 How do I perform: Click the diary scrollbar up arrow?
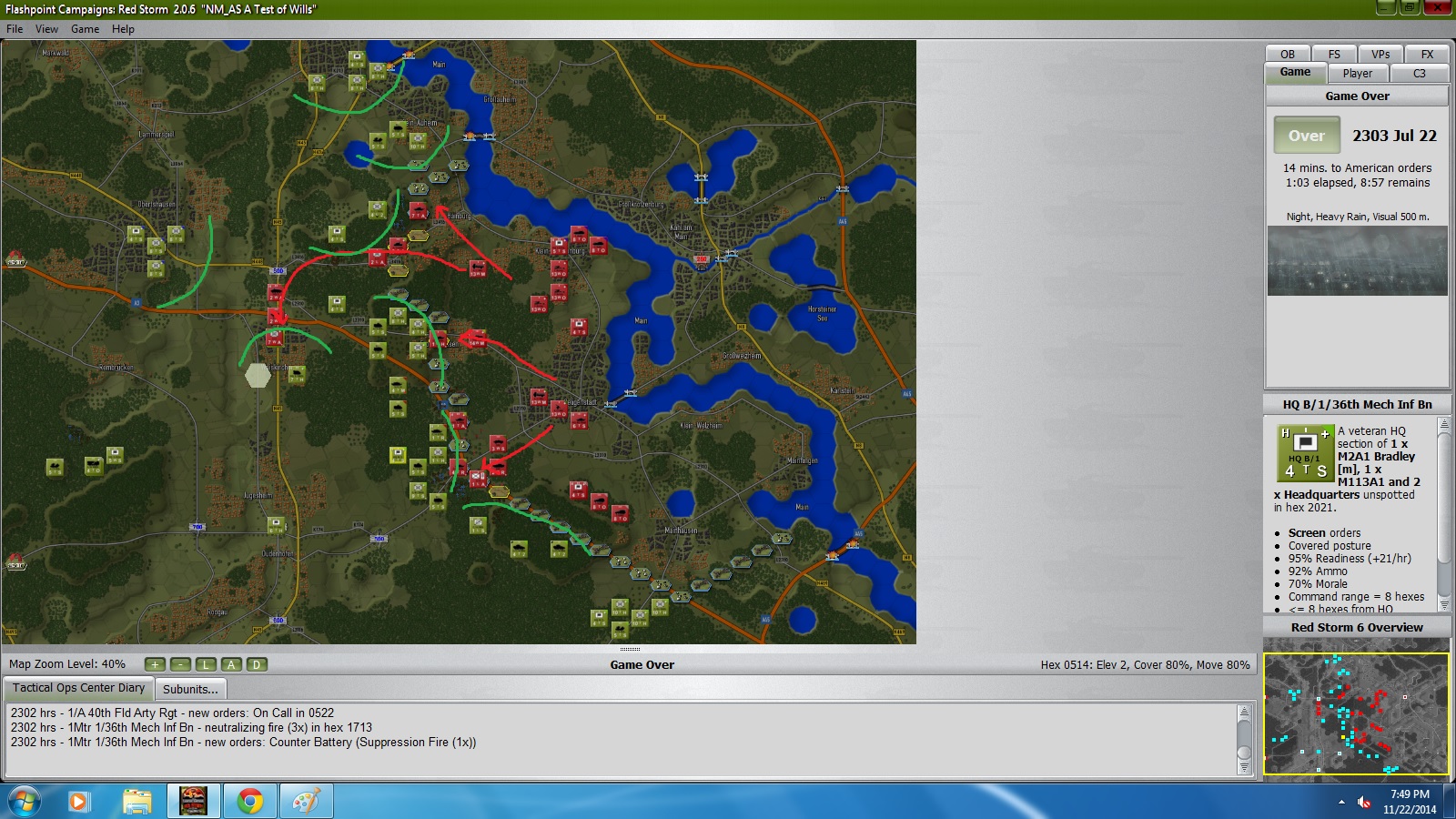1244,712
